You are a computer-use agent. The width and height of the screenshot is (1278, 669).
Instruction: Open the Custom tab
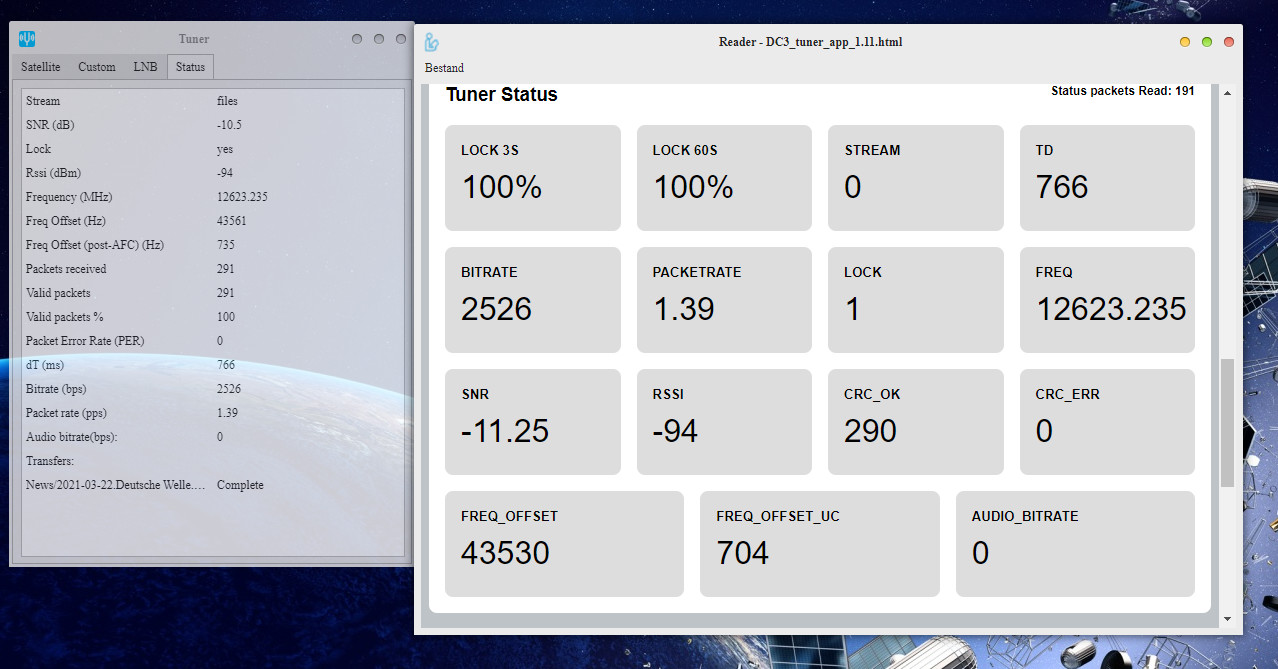97,67
